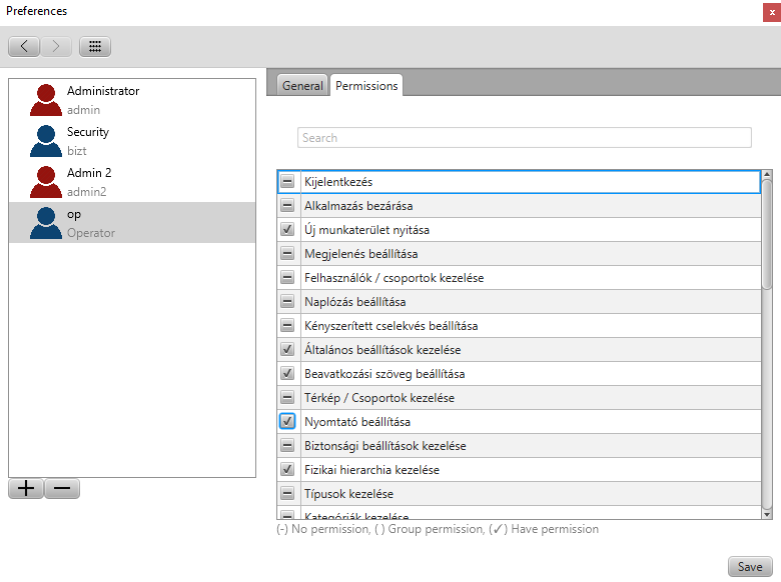Open the grid view toolbar button
Image resolution: width=781 pixels, height=582 pixels.
(95, 46)
